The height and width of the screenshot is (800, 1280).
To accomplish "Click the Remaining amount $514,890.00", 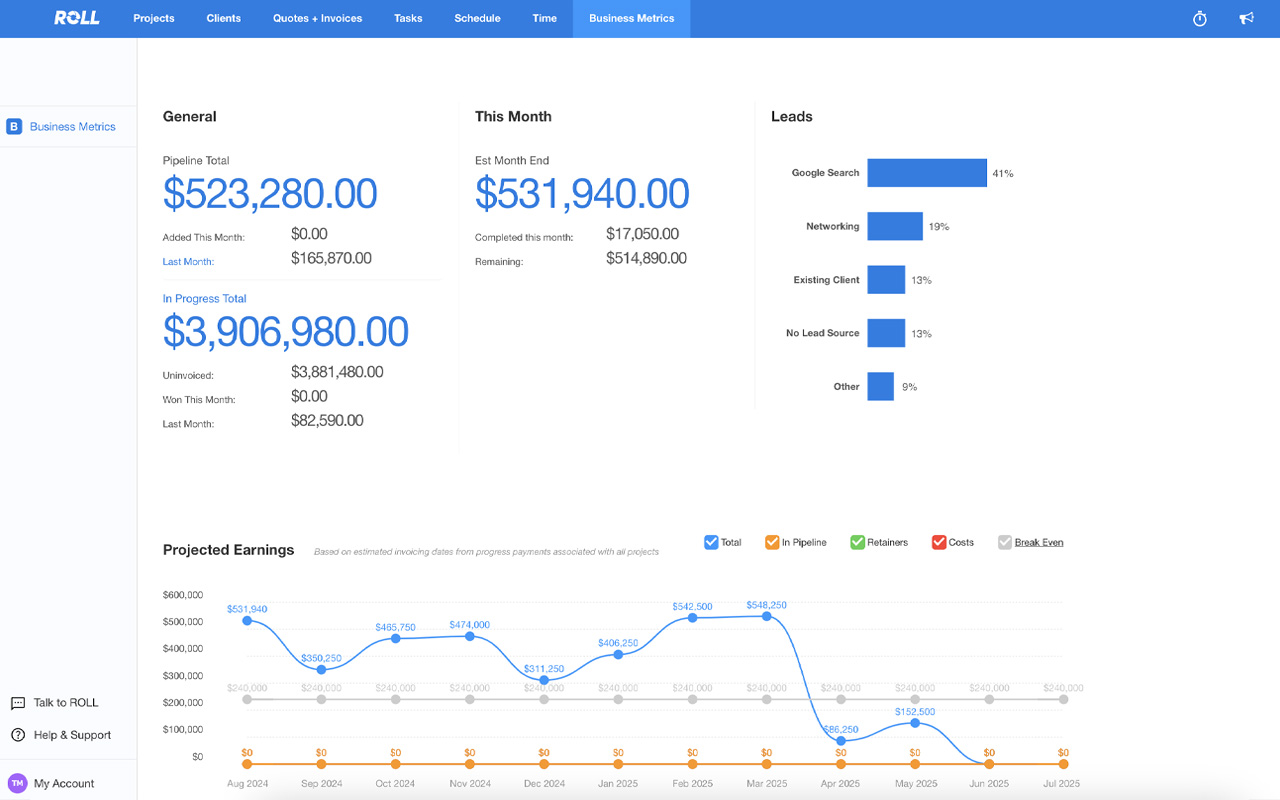I will (x=646, y=258).
